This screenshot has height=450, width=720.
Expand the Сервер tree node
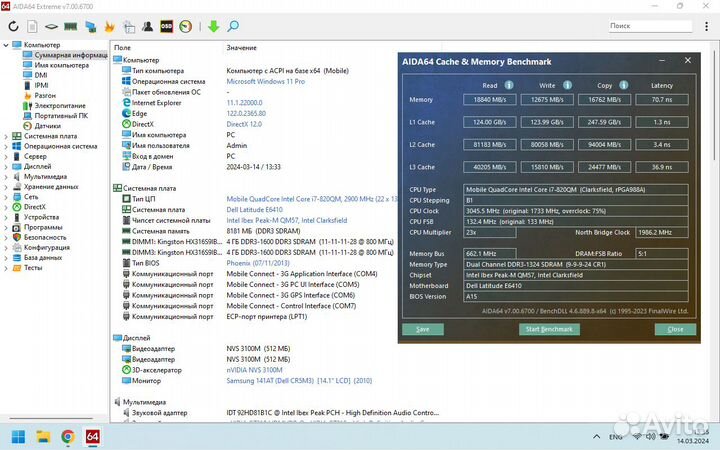(x=6, y=157)
